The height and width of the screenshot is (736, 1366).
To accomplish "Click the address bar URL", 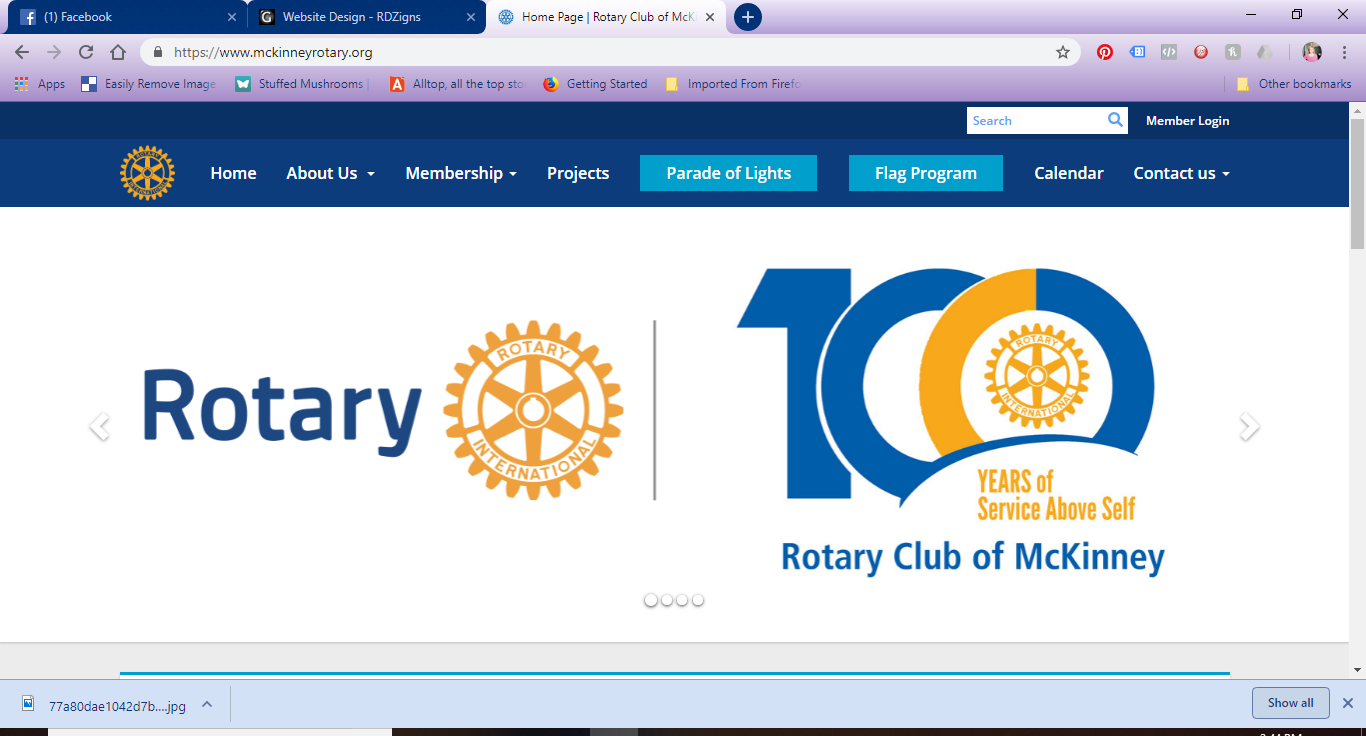I will pyautogui.click(x=273, y=52).
